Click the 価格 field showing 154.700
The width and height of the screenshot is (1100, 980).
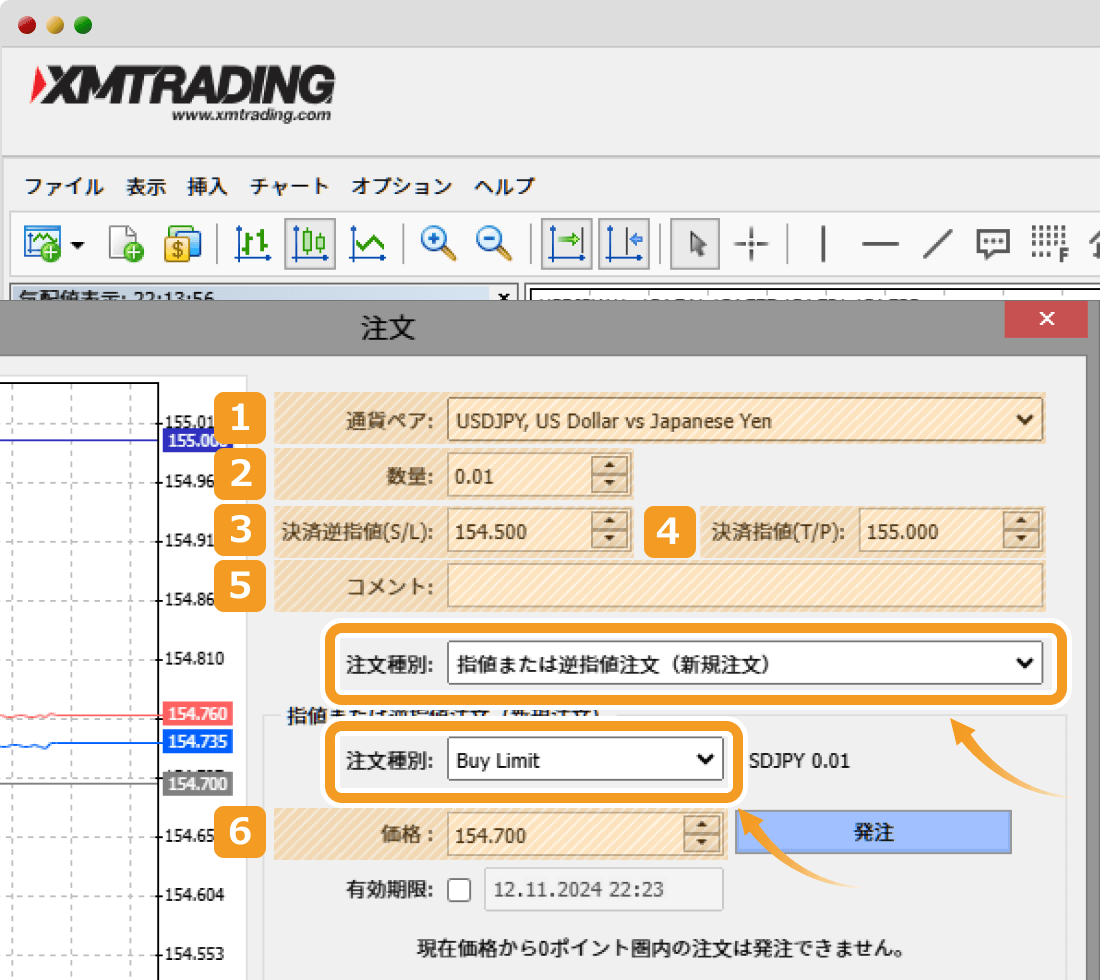(565, 835)
